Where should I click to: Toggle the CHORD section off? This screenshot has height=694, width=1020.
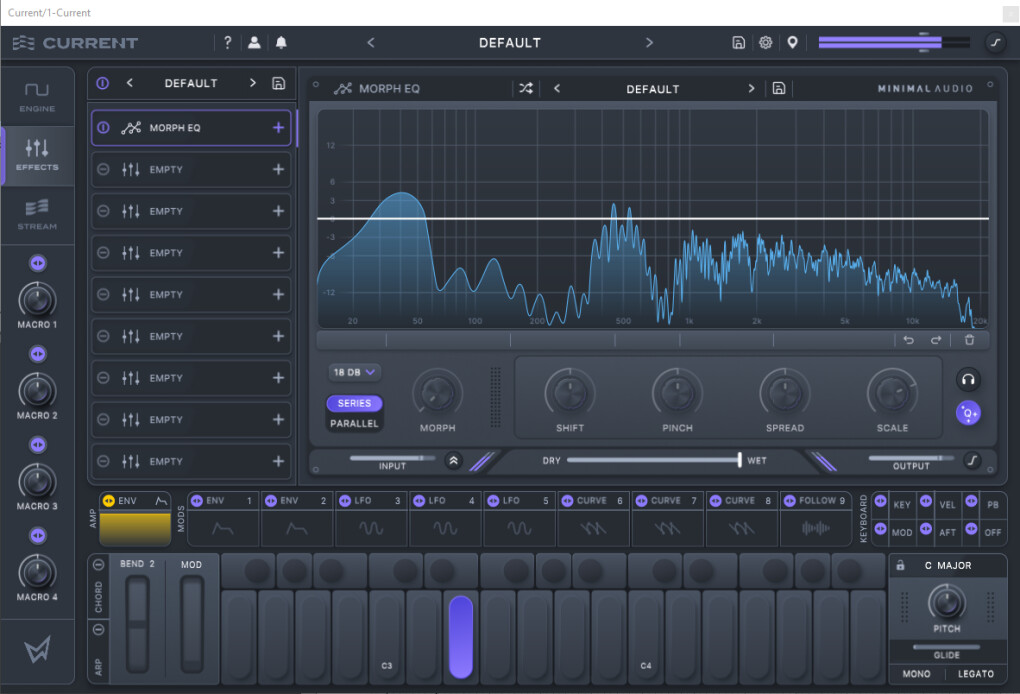pyautogui.click(x=98, y=565)
